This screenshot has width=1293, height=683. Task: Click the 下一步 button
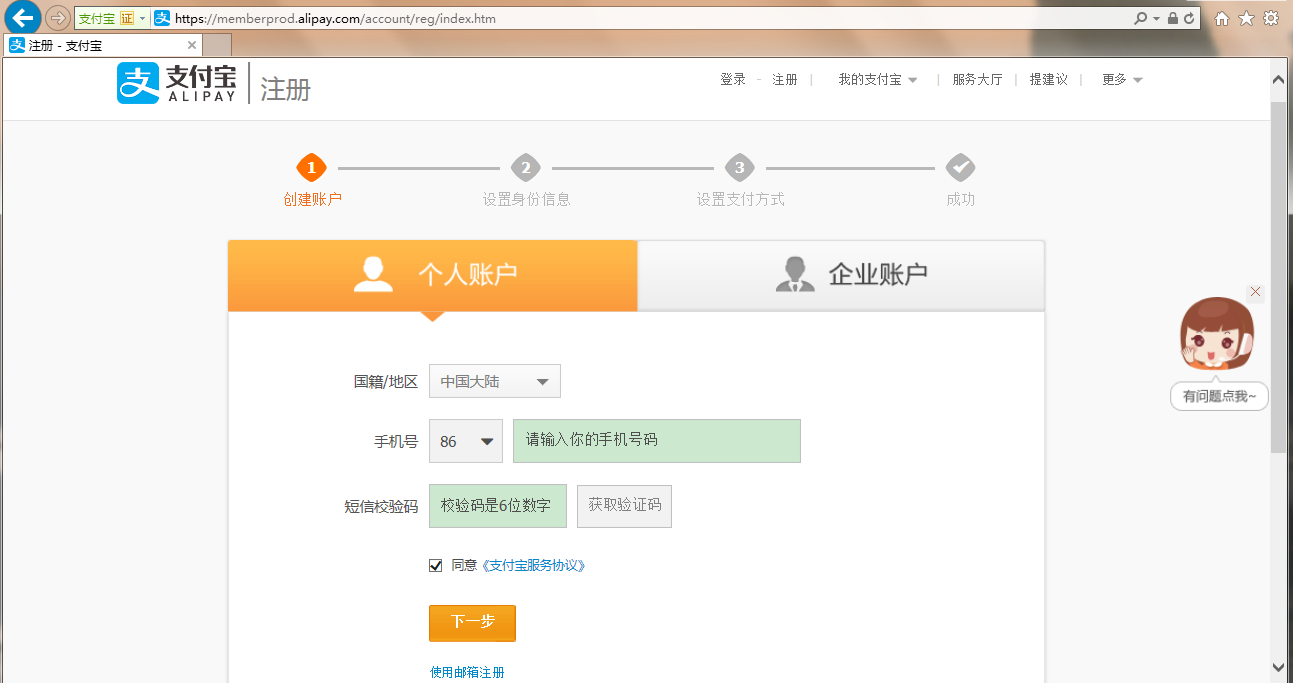[x=472, y=622]
